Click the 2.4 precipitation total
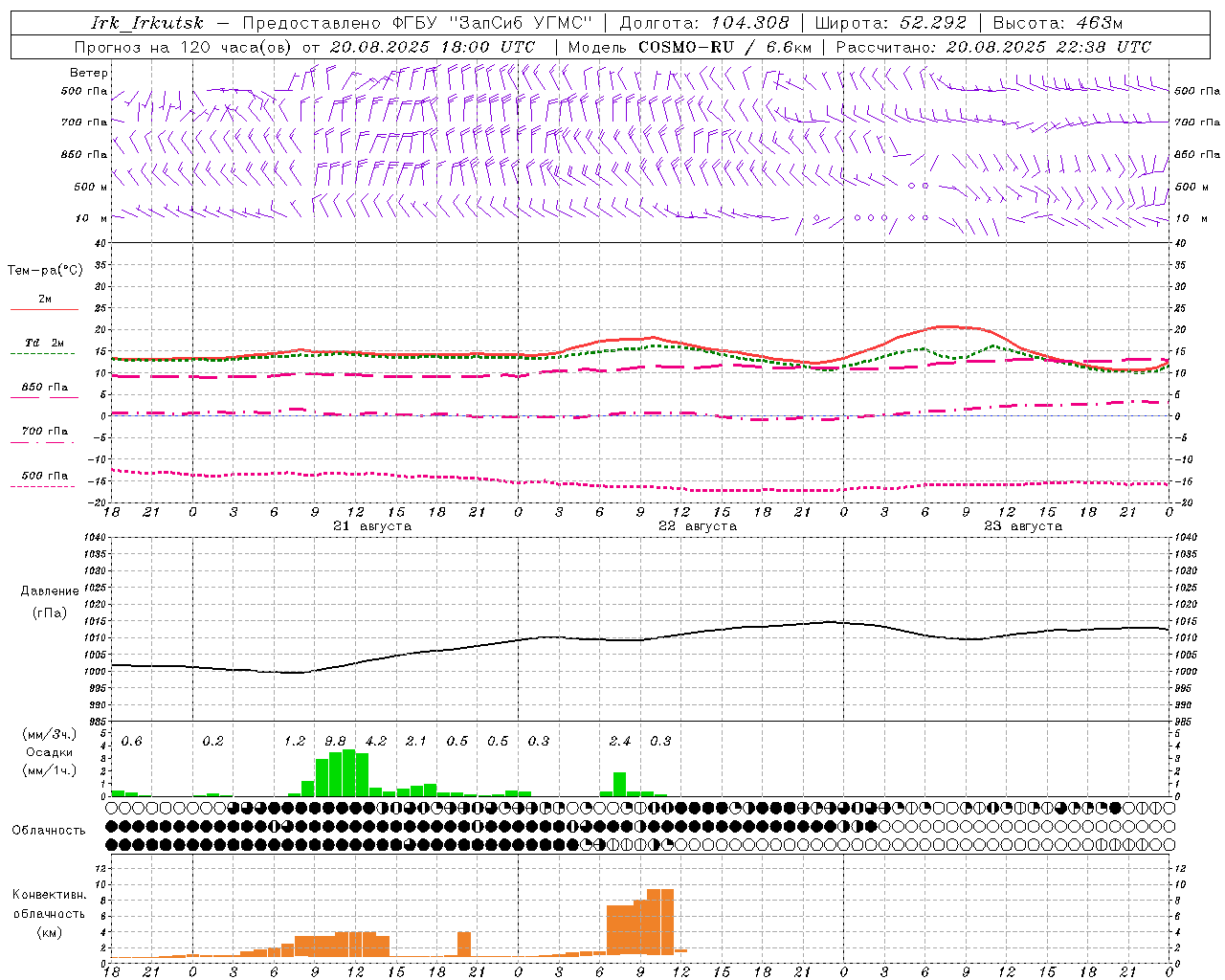Viewport: 1225px width, 980px height. click(620, 742)
